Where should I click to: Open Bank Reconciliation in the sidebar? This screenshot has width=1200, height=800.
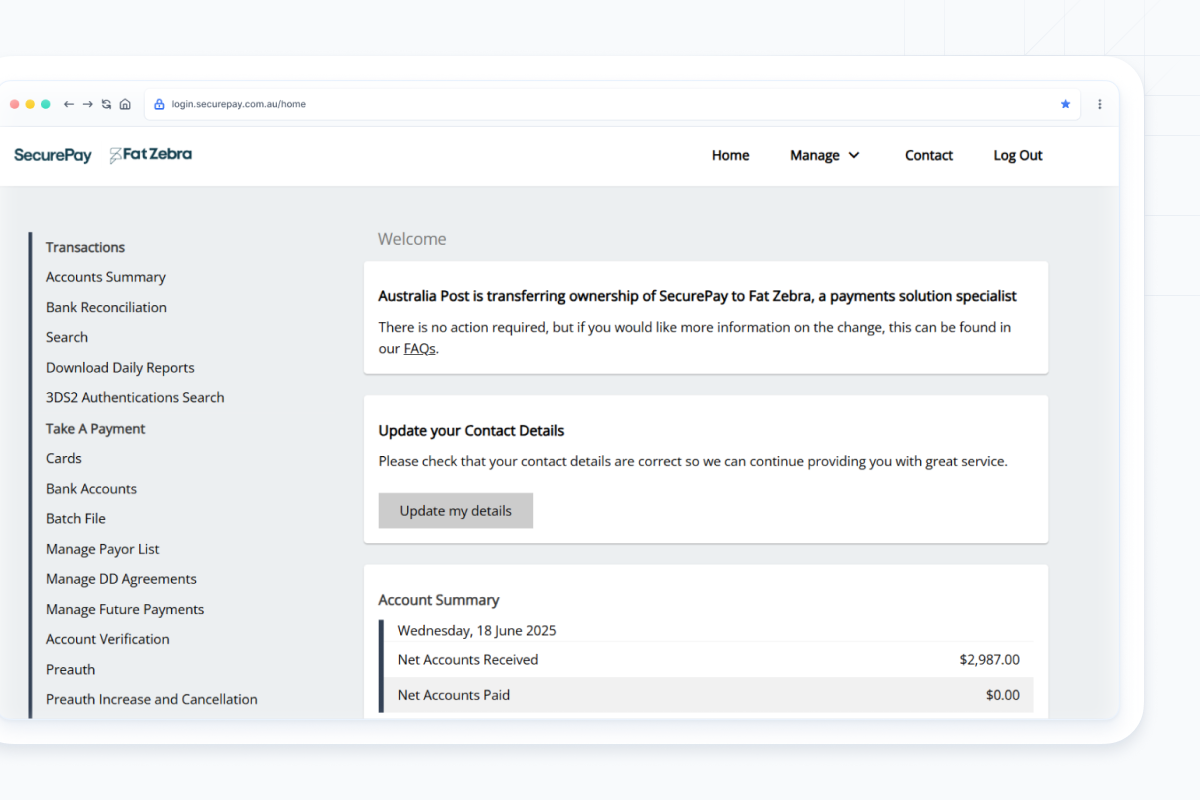click(106, 307)
